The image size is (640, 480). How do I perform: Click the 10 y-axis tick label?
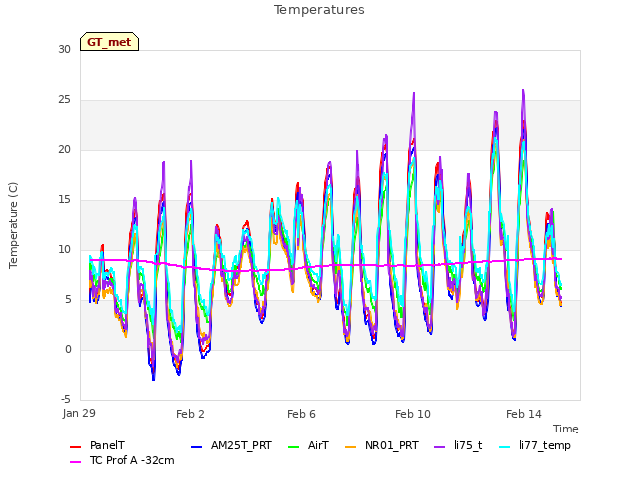(x=64, y=249)
